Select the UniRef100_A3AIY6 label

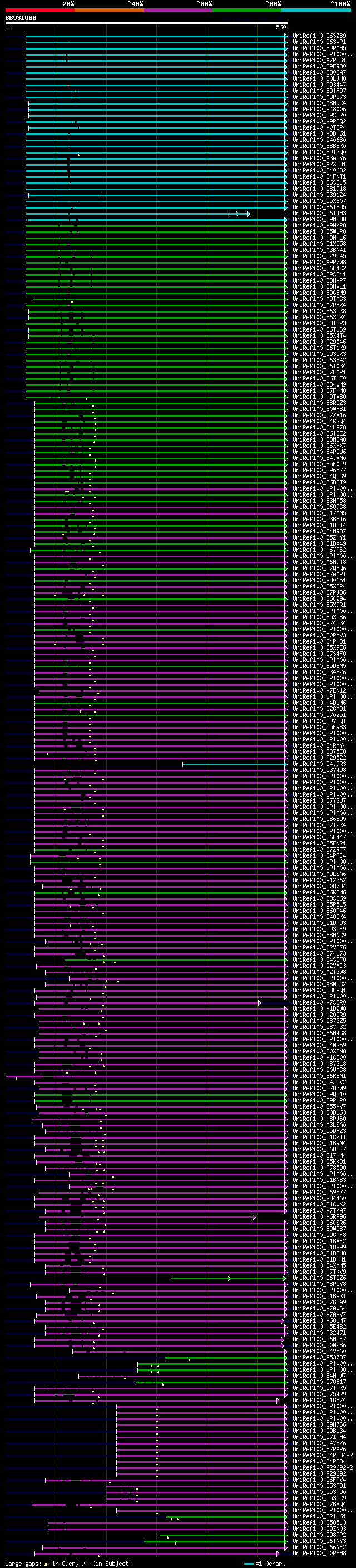coord(319,159)
